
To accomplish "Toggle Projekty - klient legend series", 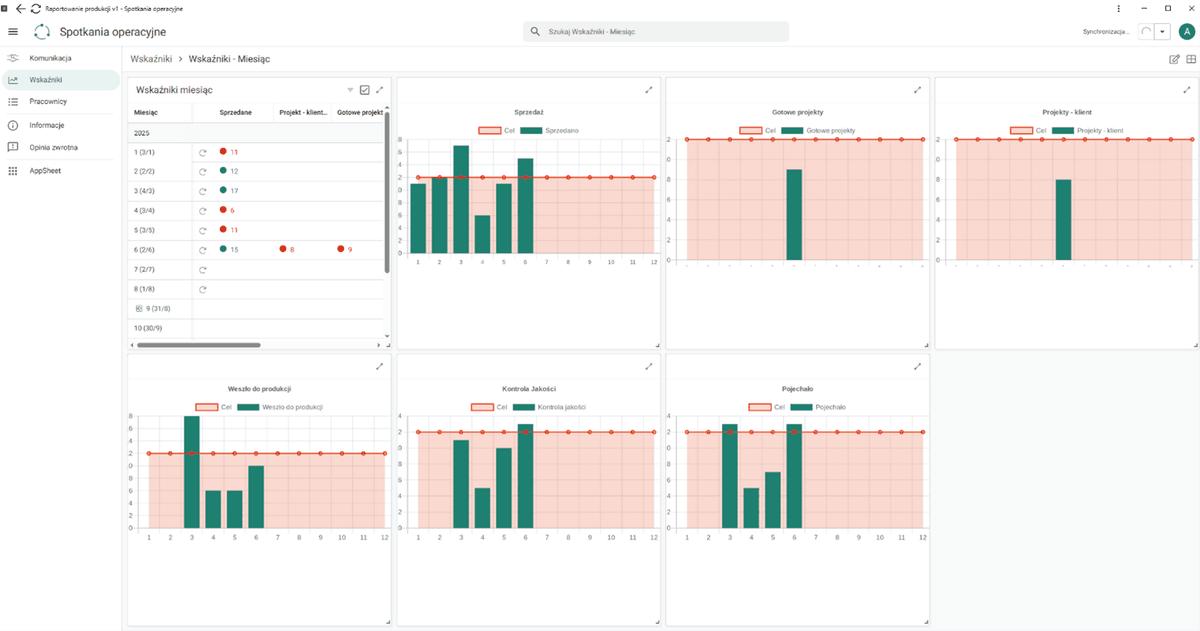I will pyautogui.click(x=1088, y=130).
